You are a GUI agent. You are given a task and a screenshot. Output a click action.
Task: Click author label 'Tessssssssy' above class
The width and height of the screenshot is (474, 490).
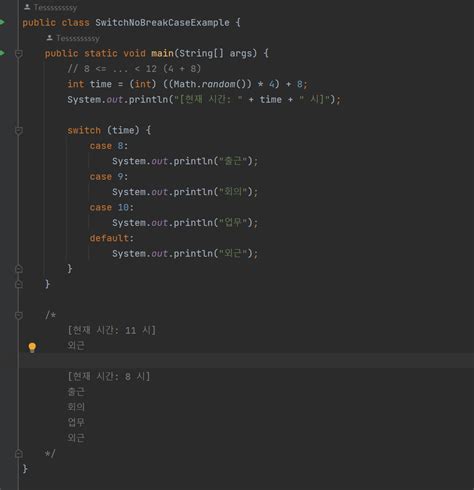tap(55, 7)
